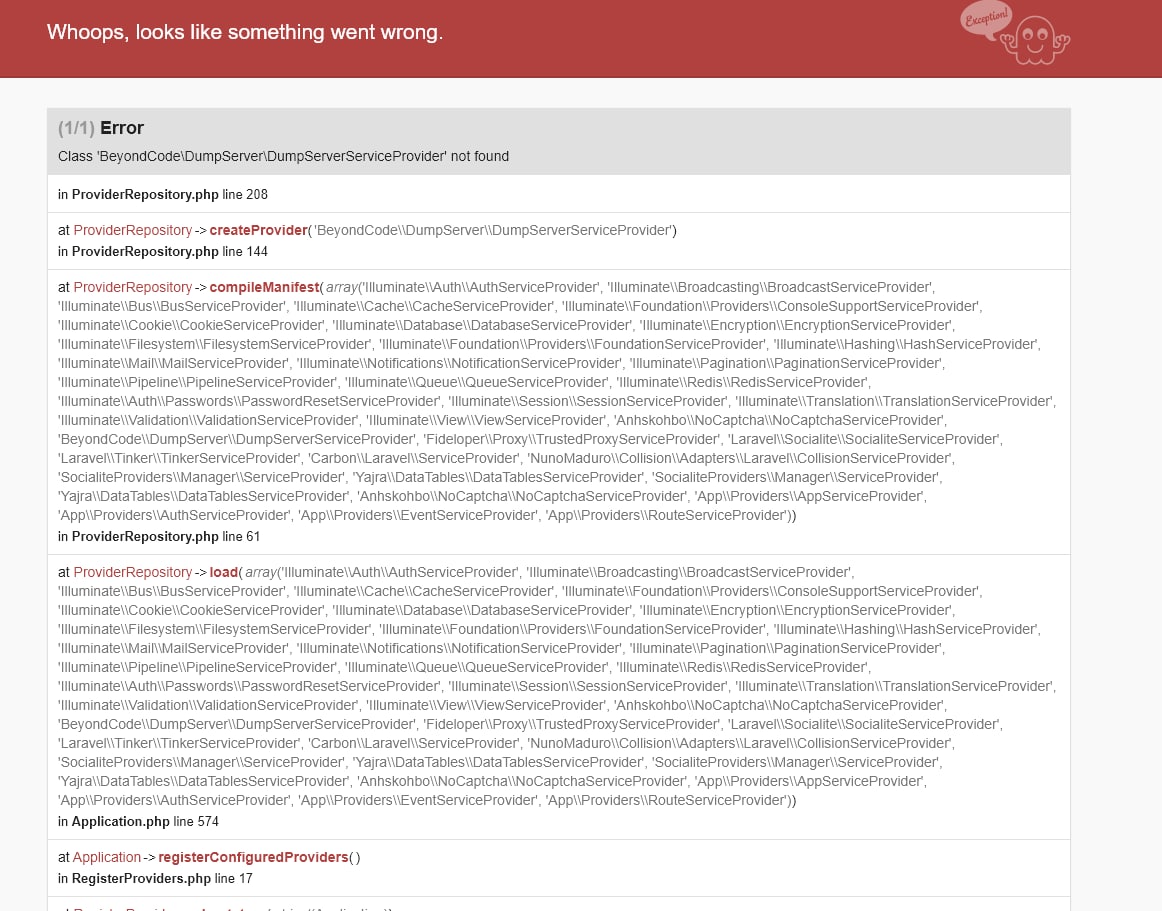Open "ProviderRepository.php line 208" file reference
Viewport: 1162px width, 911px height.
163,194
